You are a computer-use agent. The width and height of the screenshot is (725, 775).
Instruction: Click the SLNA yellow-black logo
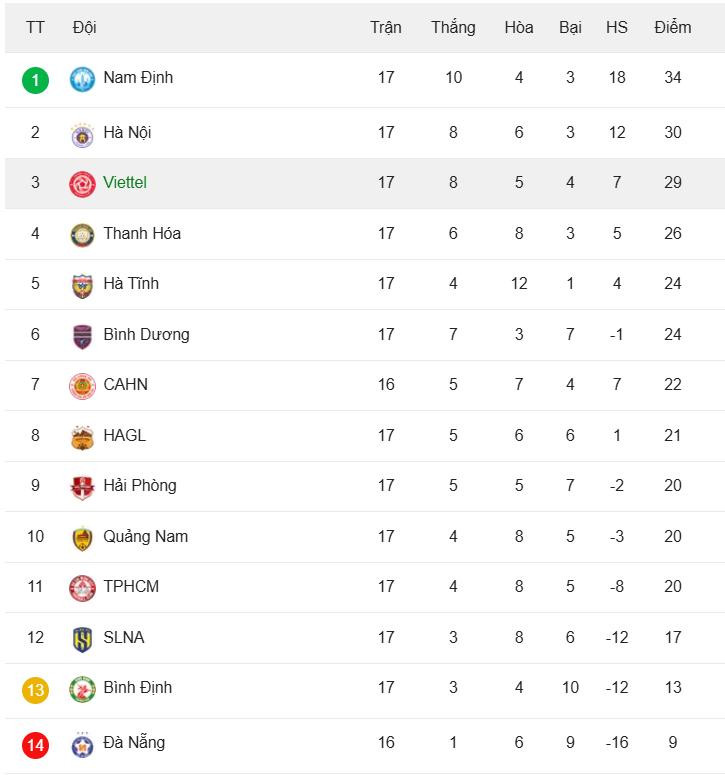tap(82, 639)
